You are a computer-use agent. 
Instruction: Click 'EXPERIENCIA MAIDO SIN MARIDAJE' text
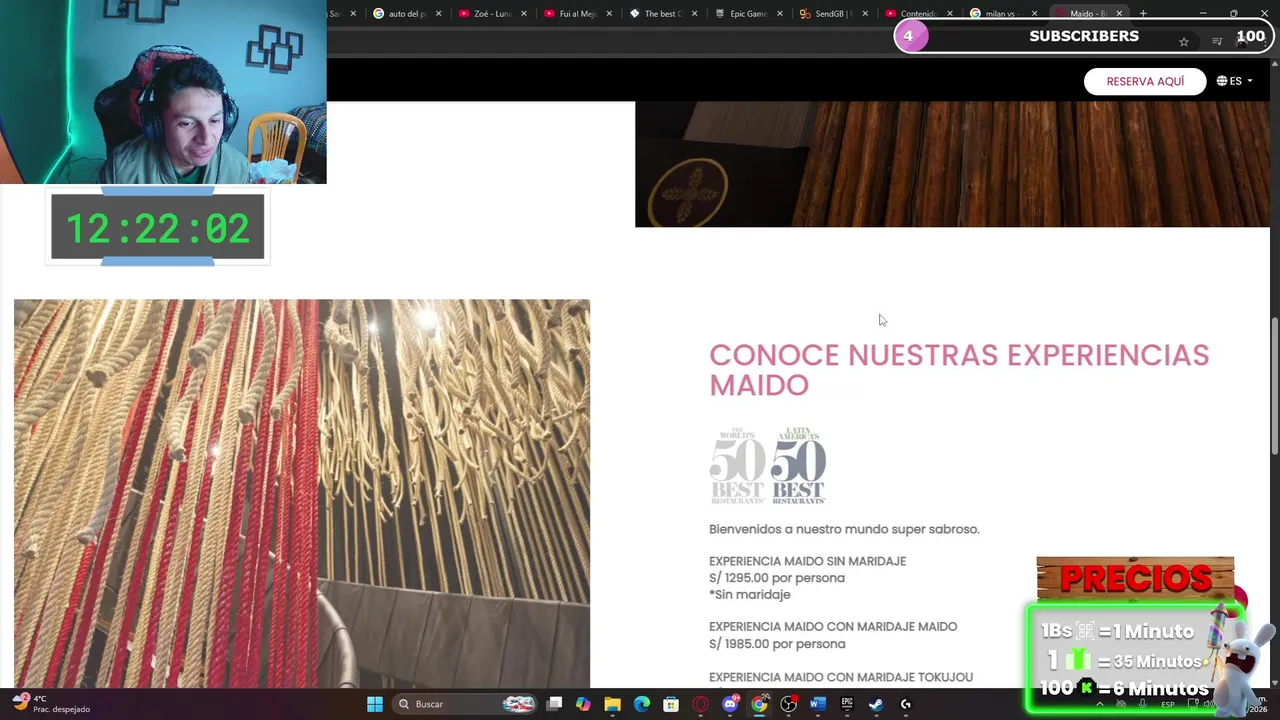807,561
